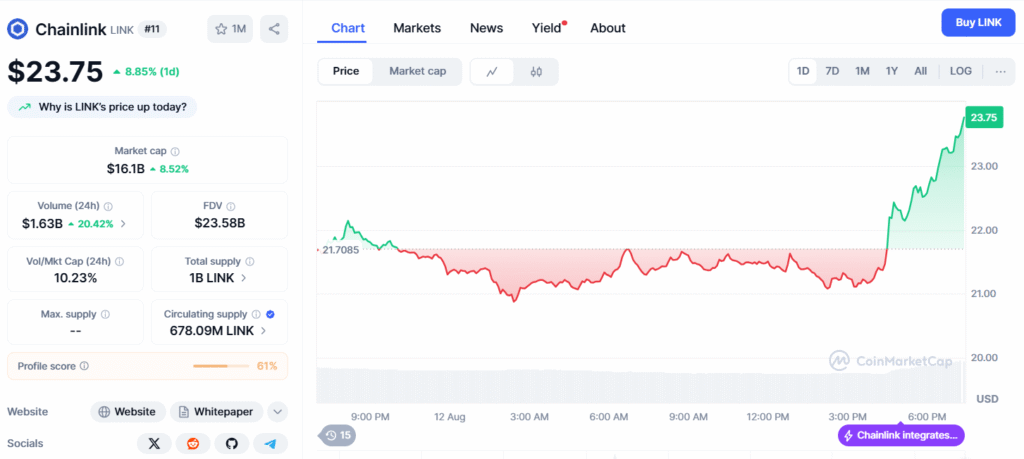
Task: Click the history 15 events badge
Action: 338,435
